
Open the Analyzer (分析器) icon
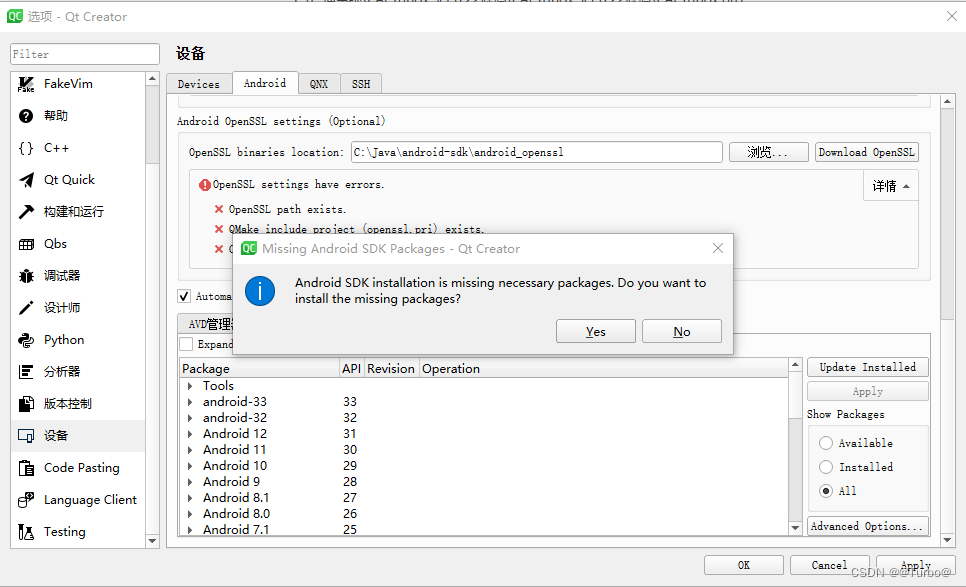click(x=26, y=372)
